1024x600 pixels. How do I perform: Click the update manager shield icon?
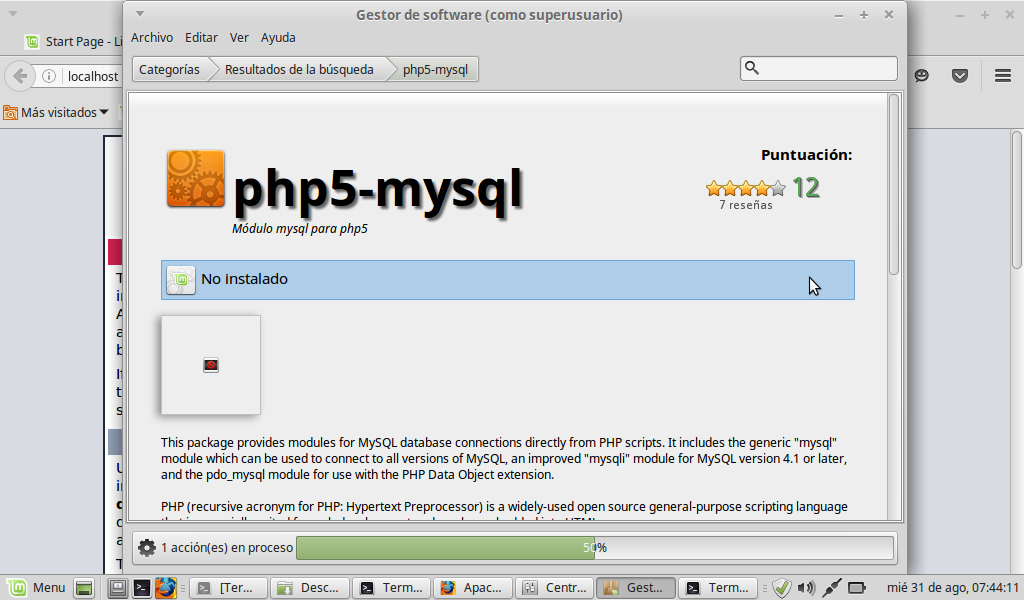coord(782,588)
